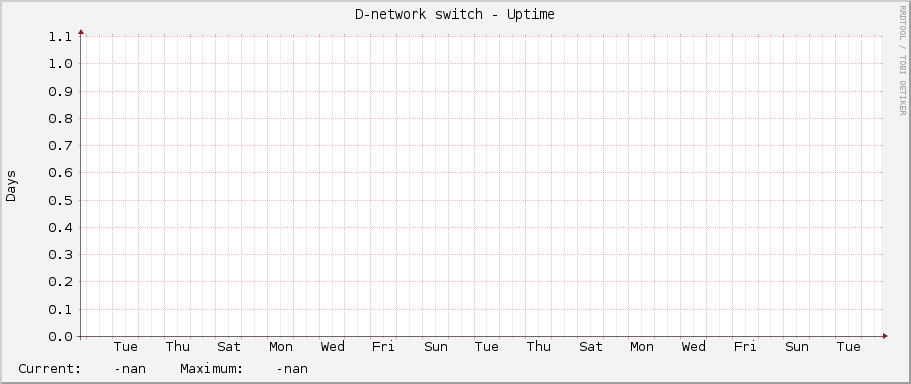Click the "Current:" legend label
This screenshot has width=911, height=384.
tap(50, 369)
